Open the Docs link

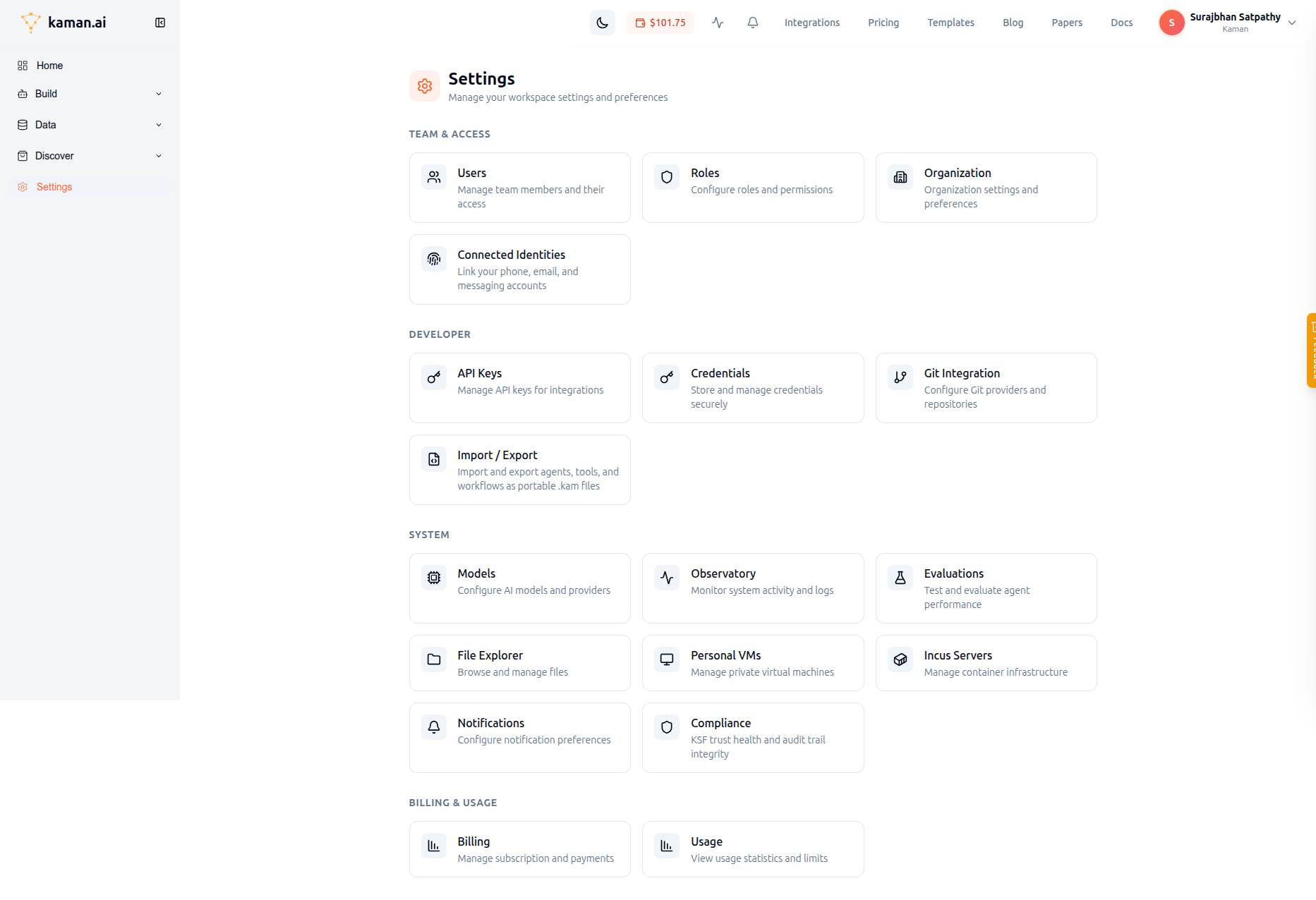pyautogui.click(x=1121, y=23)
